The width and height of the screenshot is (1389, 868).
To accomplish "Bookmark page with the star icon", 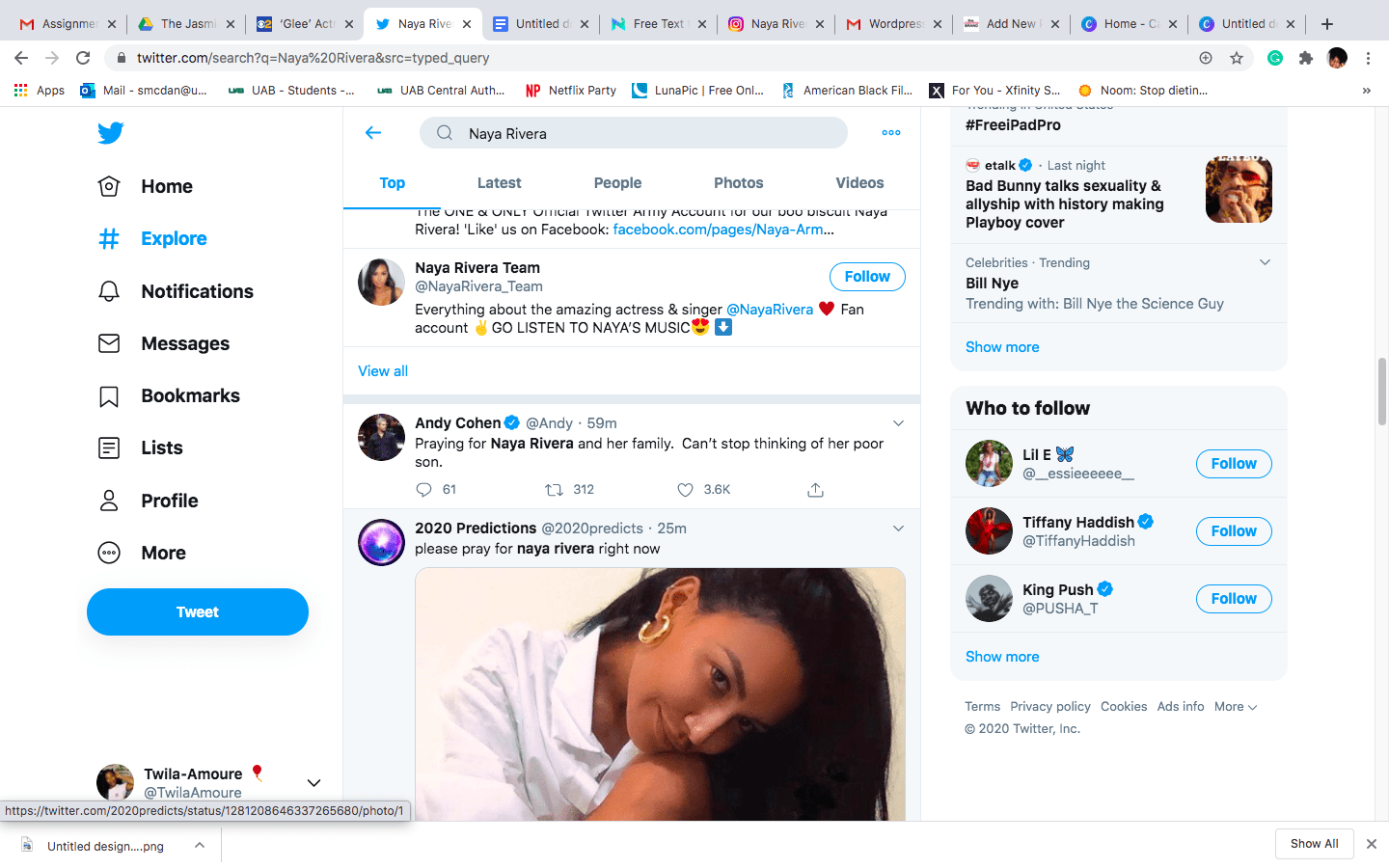I will click(x=1237, y=58).
